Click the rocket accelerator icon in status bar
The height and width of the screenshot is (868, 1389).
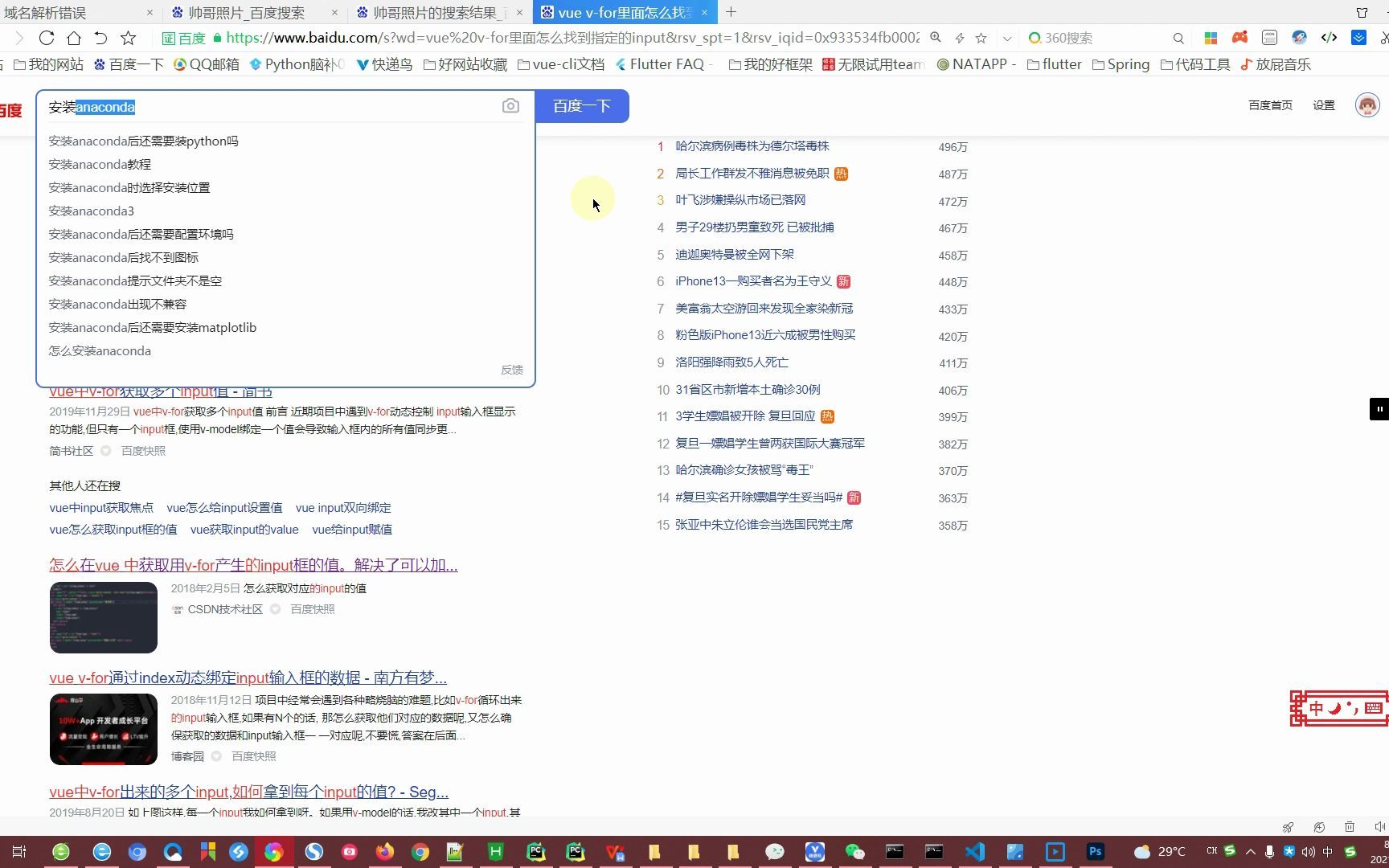1288,827
